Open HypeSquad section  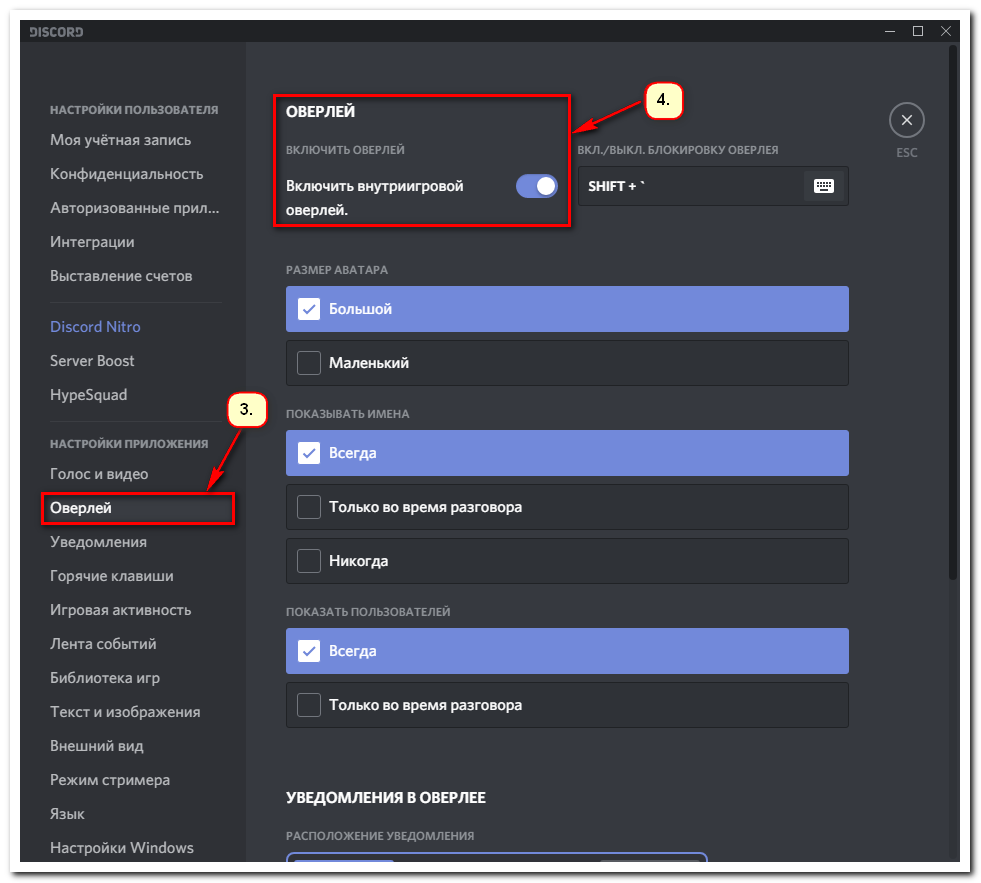click(88, 395)
